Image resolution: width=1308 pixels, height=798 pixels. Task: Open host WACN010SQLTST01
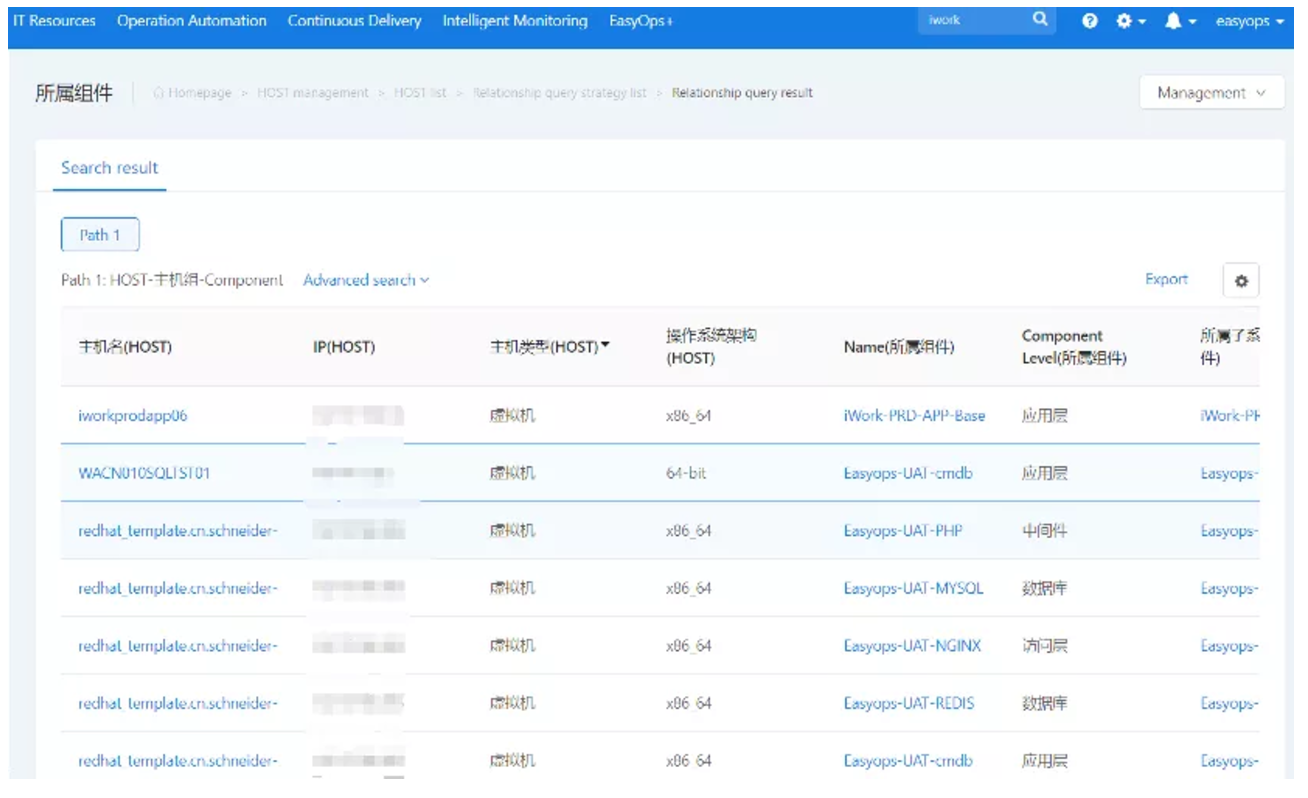click(x=144, y=473)
